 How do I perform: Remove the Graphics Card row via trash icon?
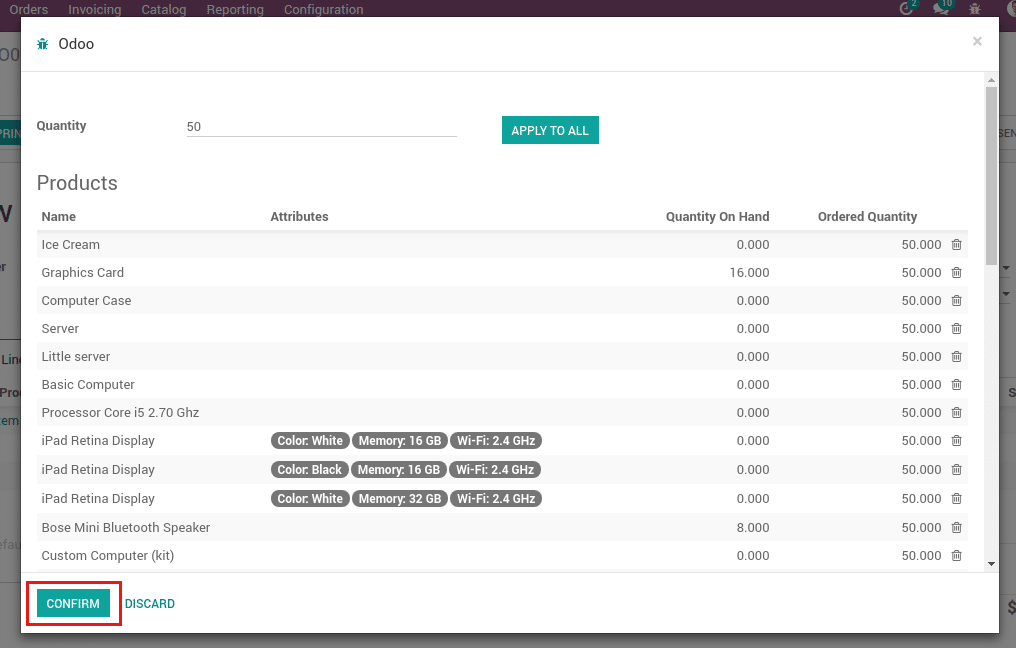pyautogui.click(x=956, y=273)
